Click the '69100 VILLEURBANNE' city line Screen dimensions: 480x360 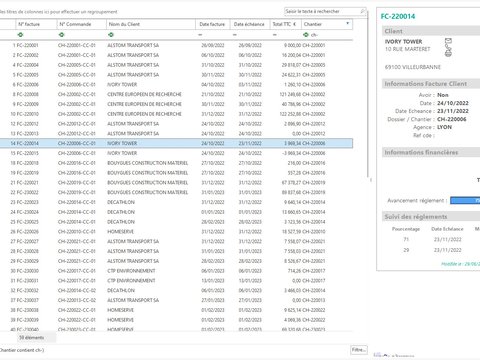pos(413,67)
